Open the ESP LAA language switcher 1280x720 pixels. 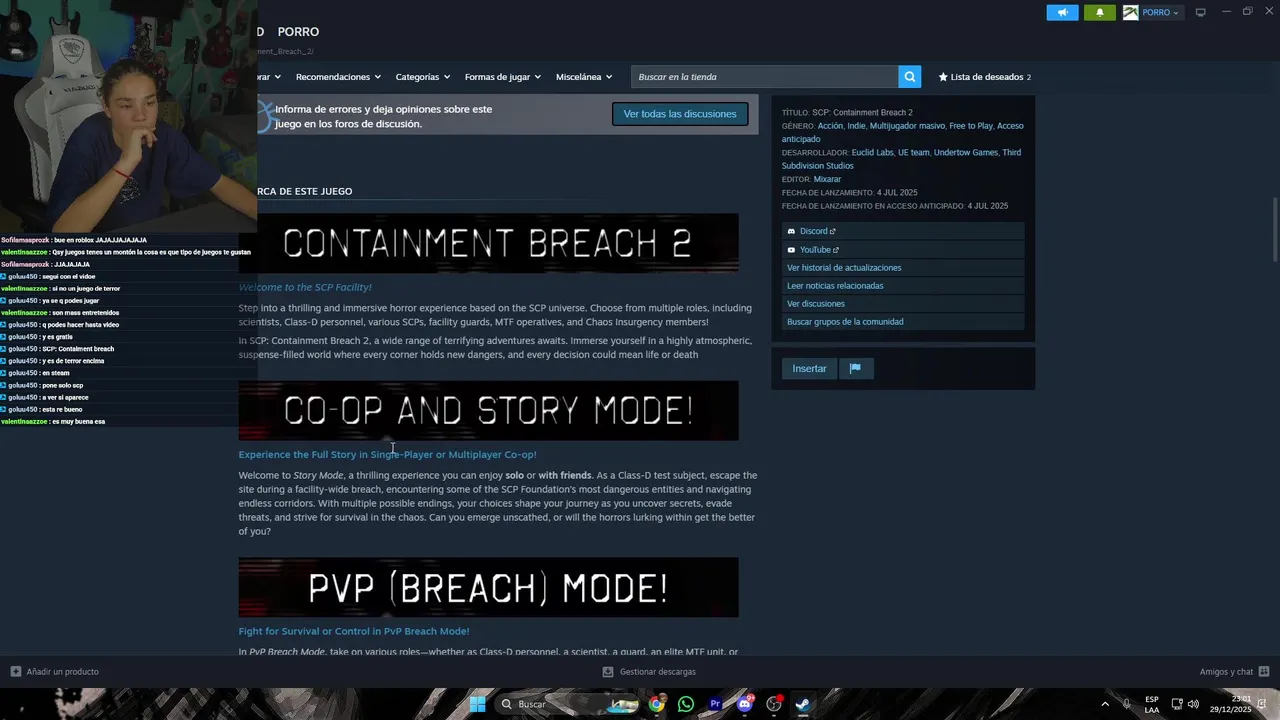1152,704
